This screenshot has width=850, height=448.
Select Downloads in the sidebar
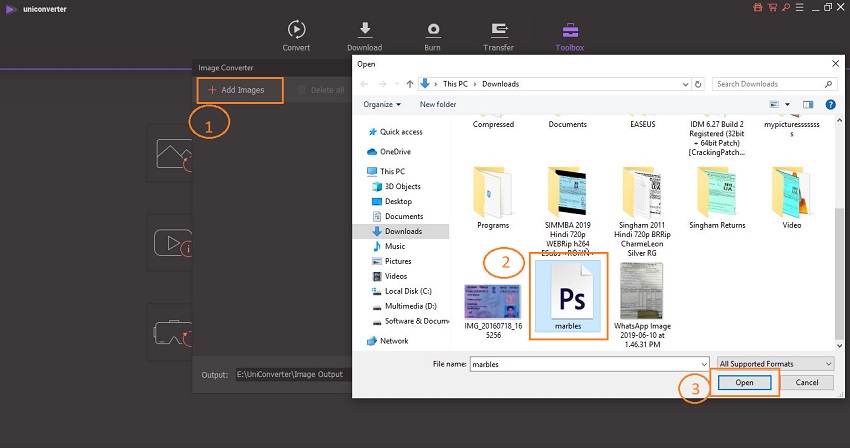tap(401, 231)
